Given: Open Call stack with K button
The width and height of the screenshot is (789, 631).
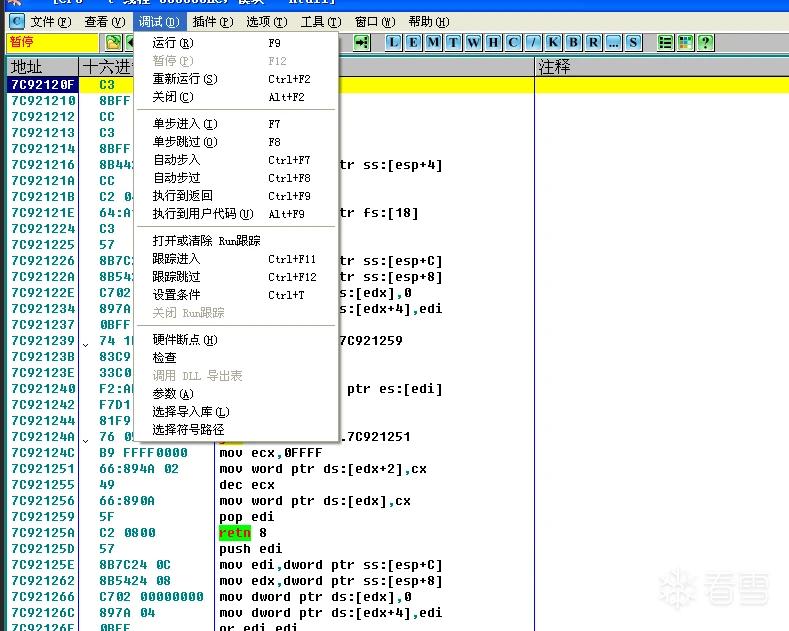Looking at the screenshot, I should pyautogui.click(x=553, y=43).
